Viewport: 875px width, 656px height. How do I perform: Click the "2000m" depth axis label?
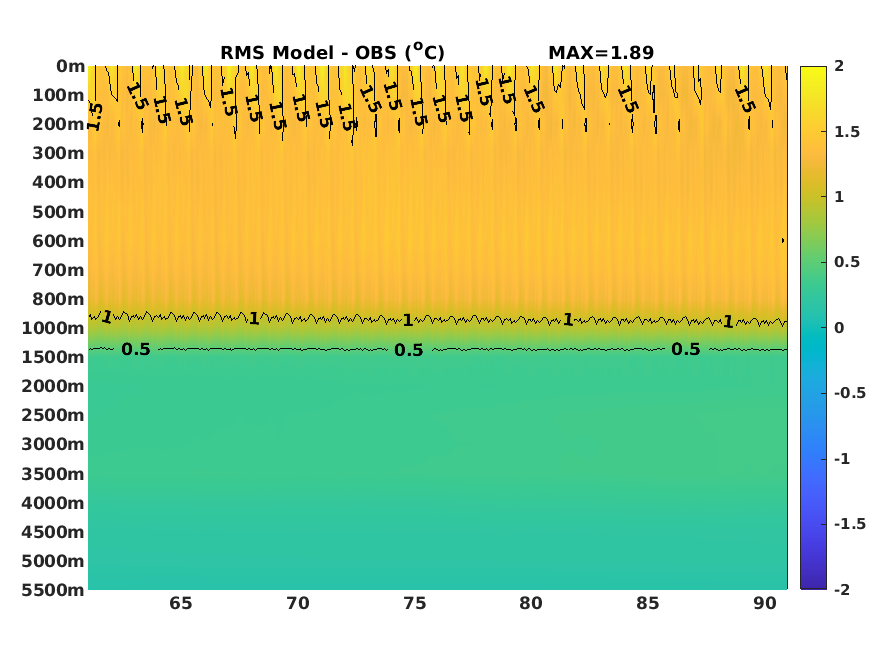pos(53,386)
